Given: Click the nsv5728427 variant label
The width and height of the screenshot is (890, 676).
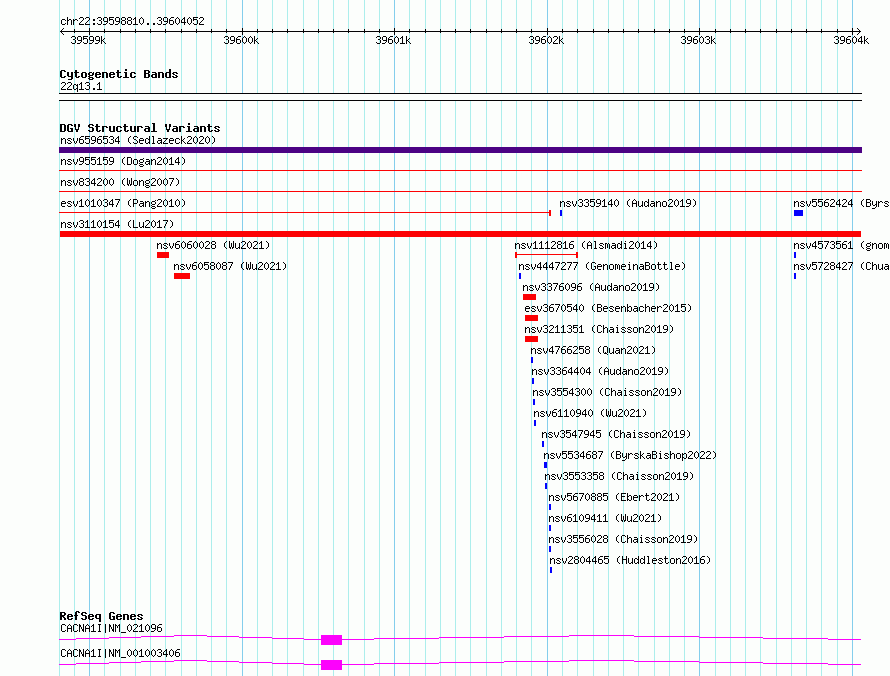Looking at the screenshot, I should click(841, 266).
